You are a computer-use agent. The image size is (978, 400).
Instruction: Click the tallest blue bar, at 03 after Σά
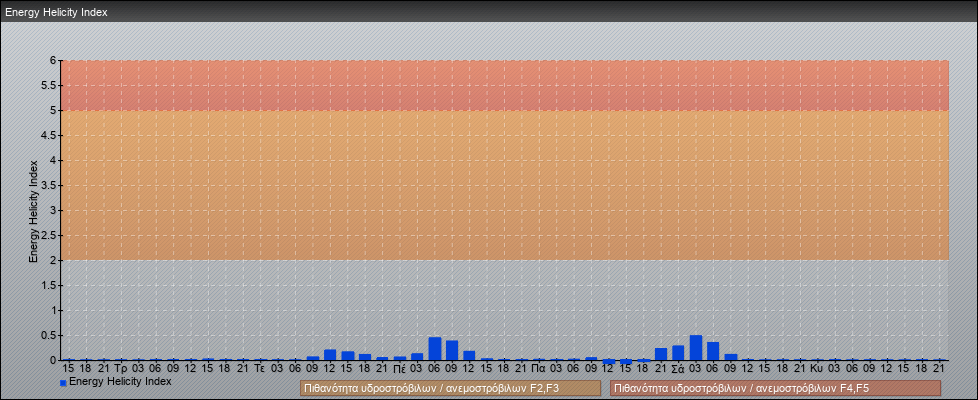pyautogui.click(x=696, y=348)
